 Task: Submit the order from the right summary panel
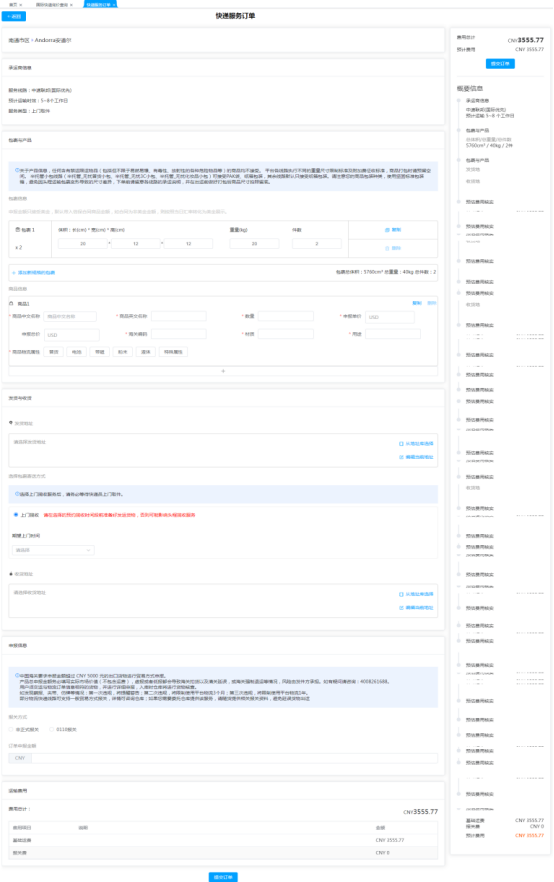pos(500,64)
